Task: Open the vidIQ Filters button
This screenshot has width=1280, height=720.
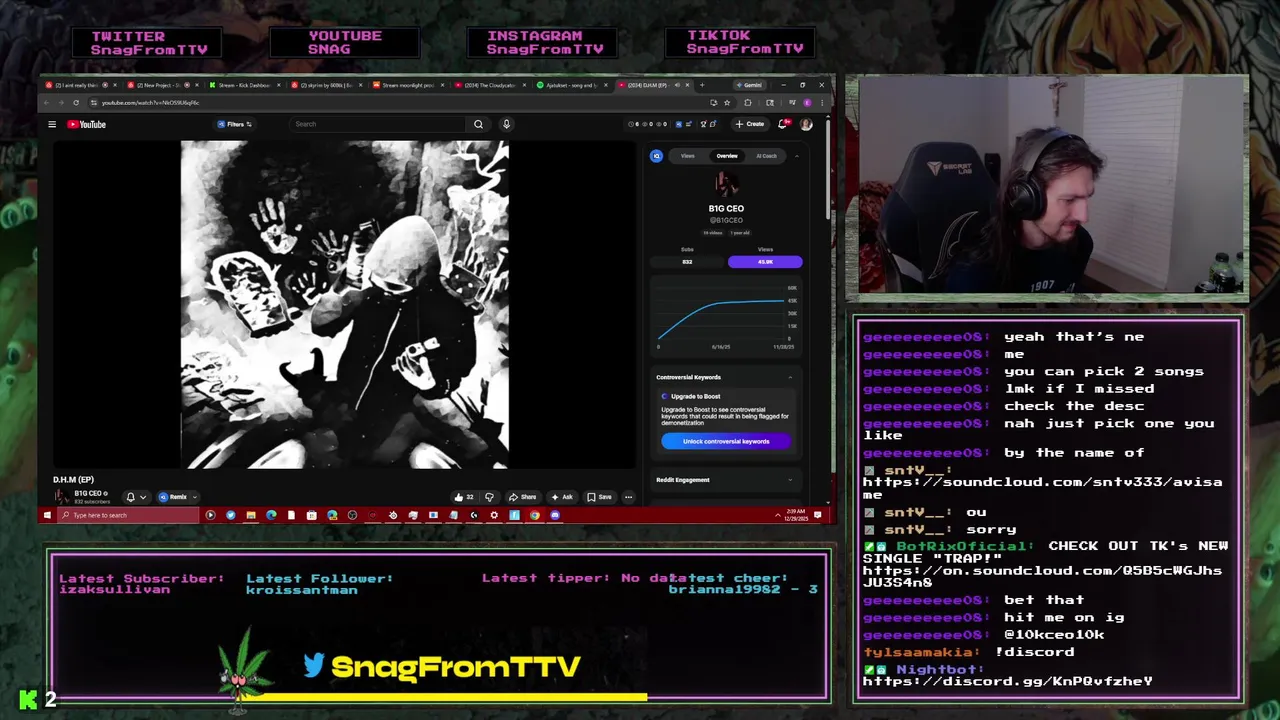Action: pyautogui.click(x=234, y=124)
